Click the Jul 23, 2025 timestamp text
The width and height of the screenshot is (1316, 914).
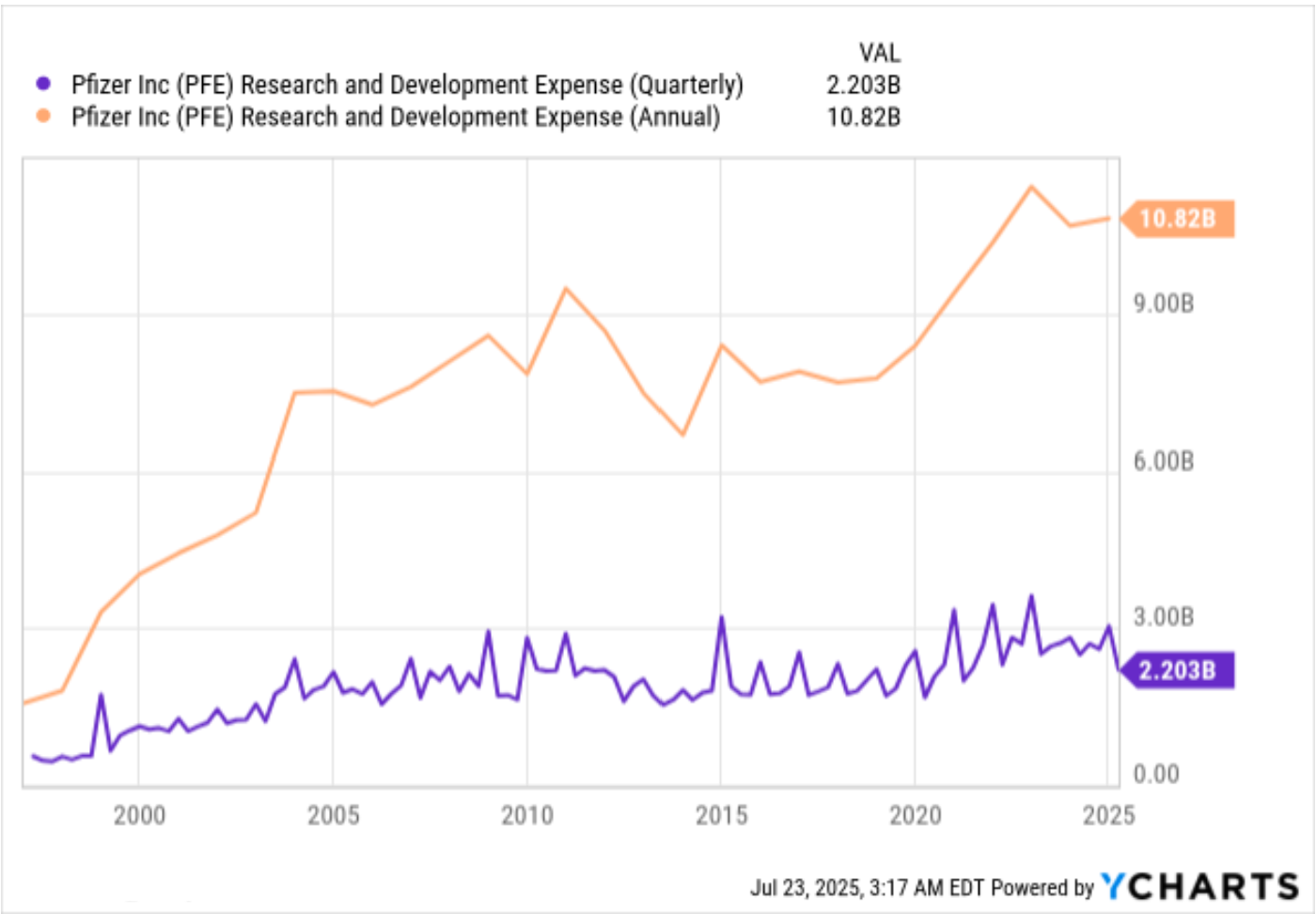tap(867, 888)
